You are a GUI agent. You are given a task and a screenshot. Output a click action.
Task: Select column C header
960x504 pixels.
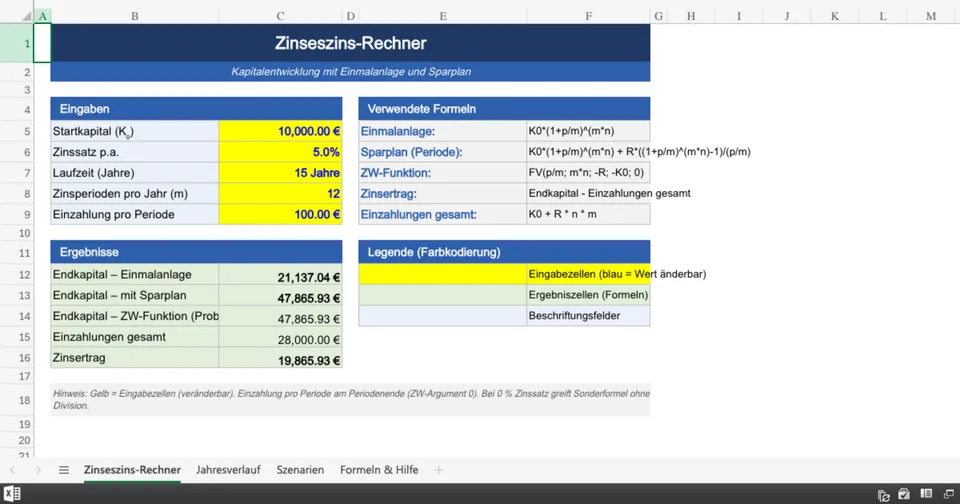[280, 17]
